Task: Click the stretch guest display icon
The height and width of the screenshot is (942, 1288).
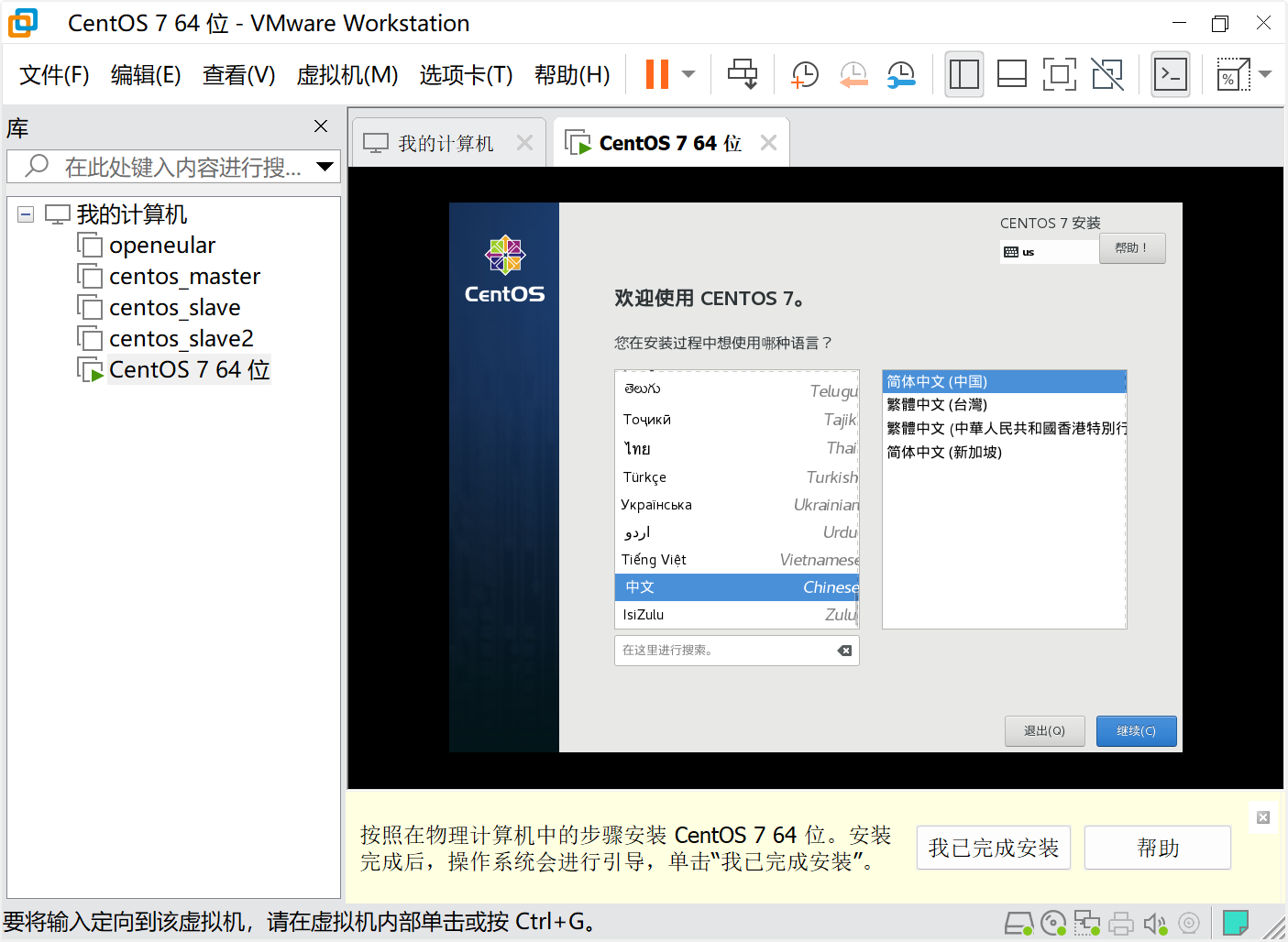Action: click(x=1233, y=74)
